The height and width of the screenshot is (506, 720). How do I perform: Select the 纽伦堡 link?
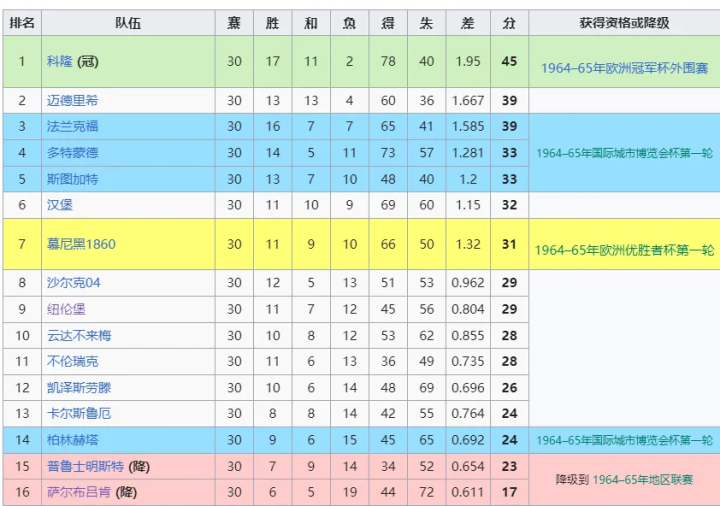tap(66, 310)
